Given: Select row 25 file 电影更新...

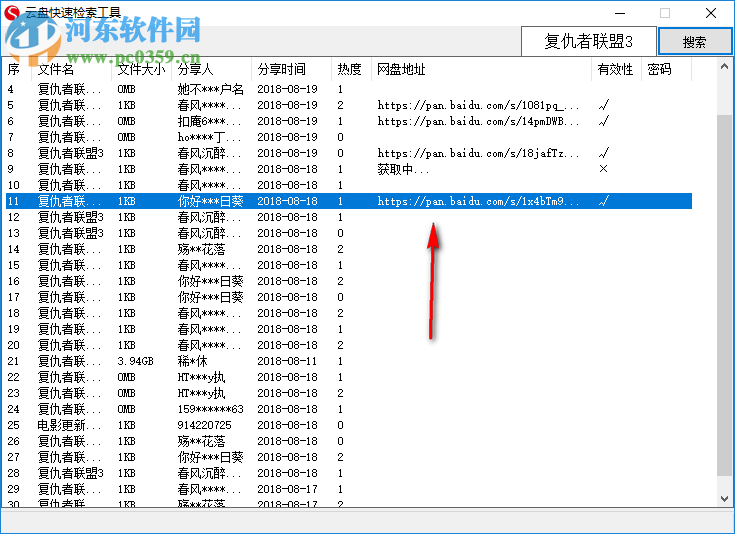Looking at the screenshot, I should (69, 425).
